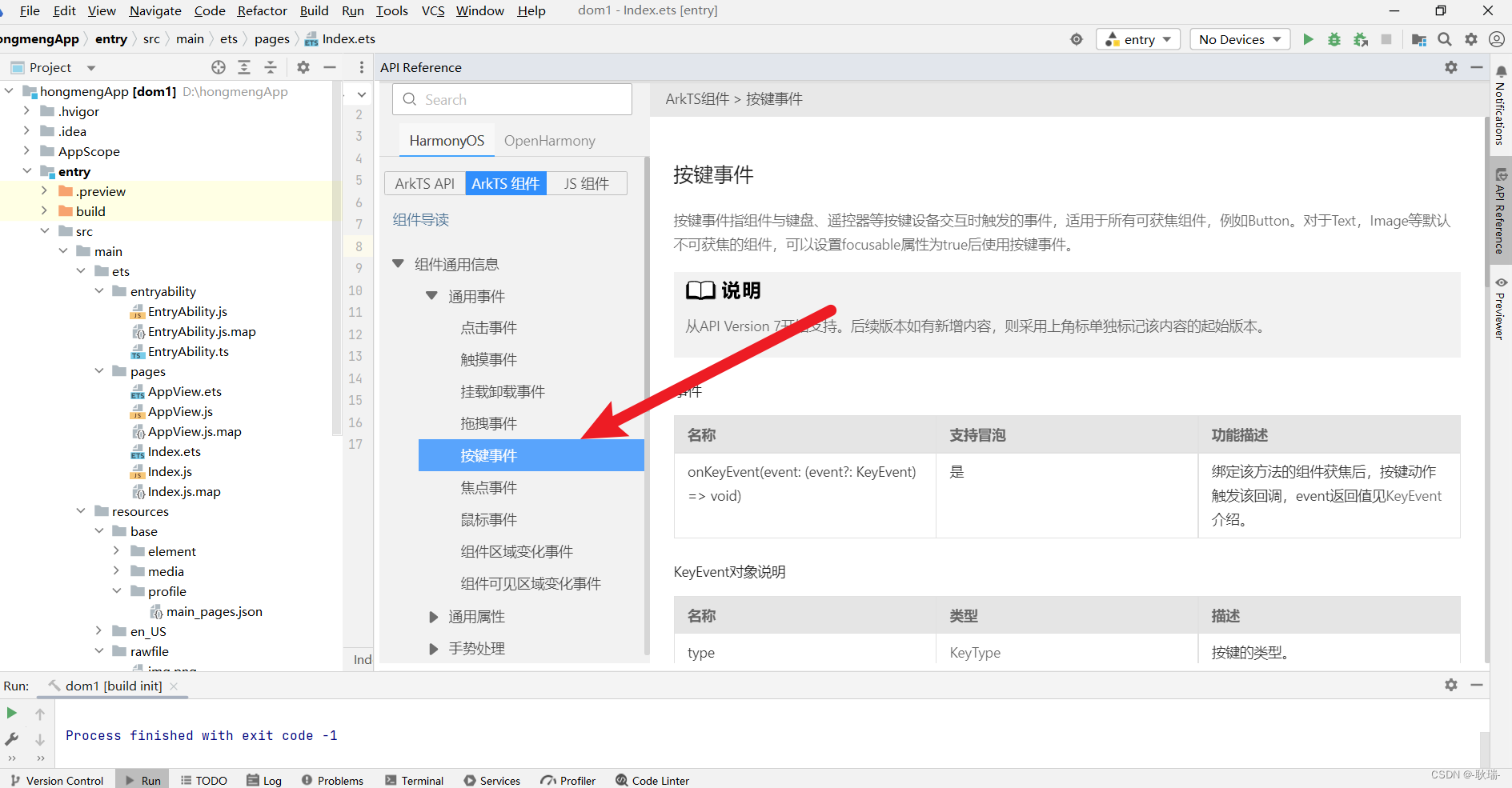Open the Build menu

(314, 10)
